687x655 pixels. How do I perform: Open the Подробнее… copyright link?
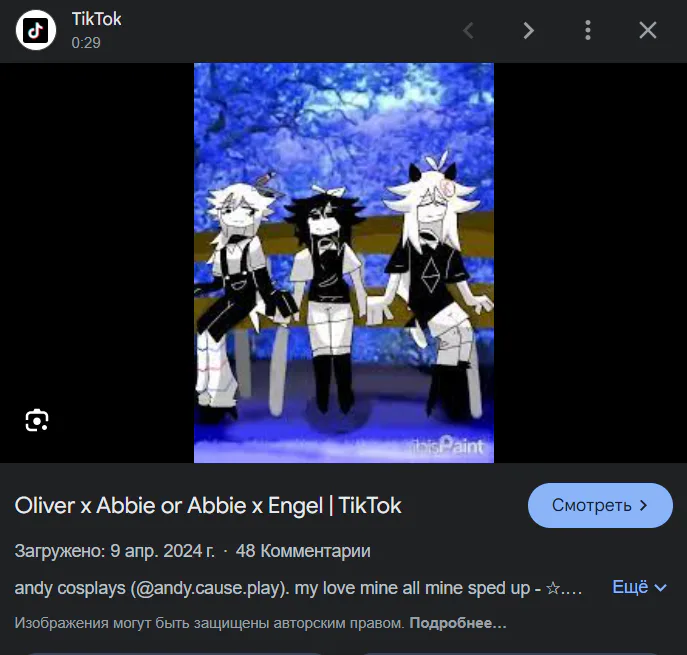click(458, 623)
